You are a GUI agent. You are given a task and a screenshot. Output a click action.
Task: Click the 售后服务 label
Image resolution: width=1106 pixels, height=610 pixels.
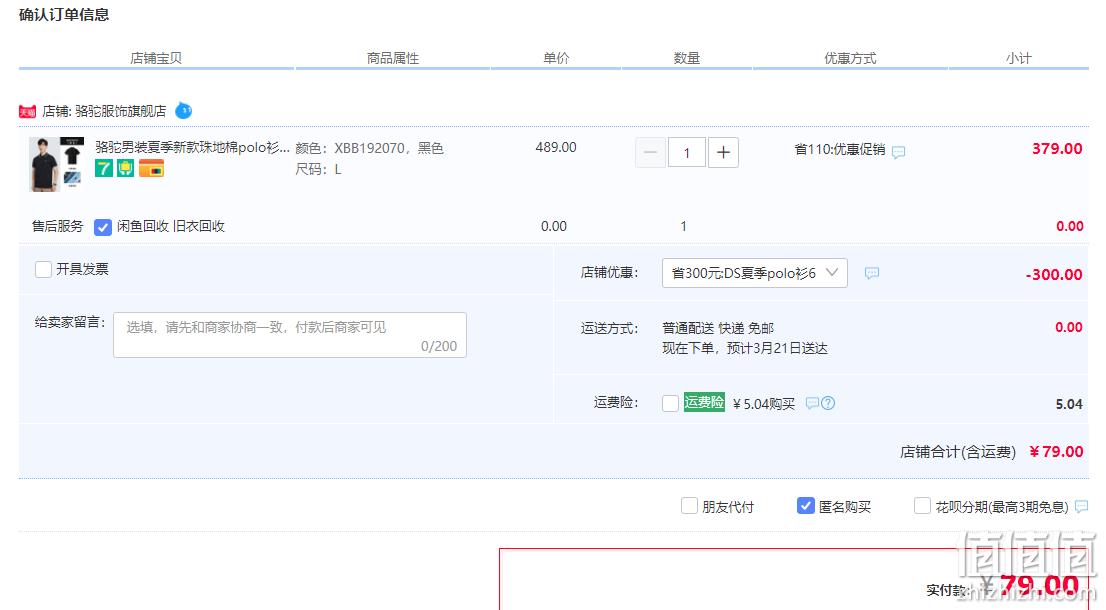(57, 226)
